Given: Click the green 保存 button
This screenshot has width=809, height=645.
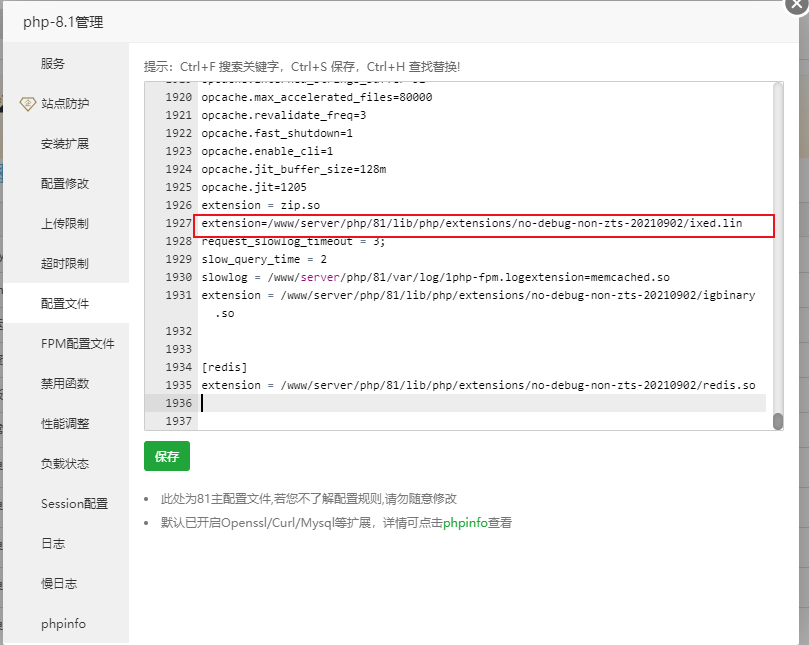Looking at the screenshot, I should click(x=167, y=456).
